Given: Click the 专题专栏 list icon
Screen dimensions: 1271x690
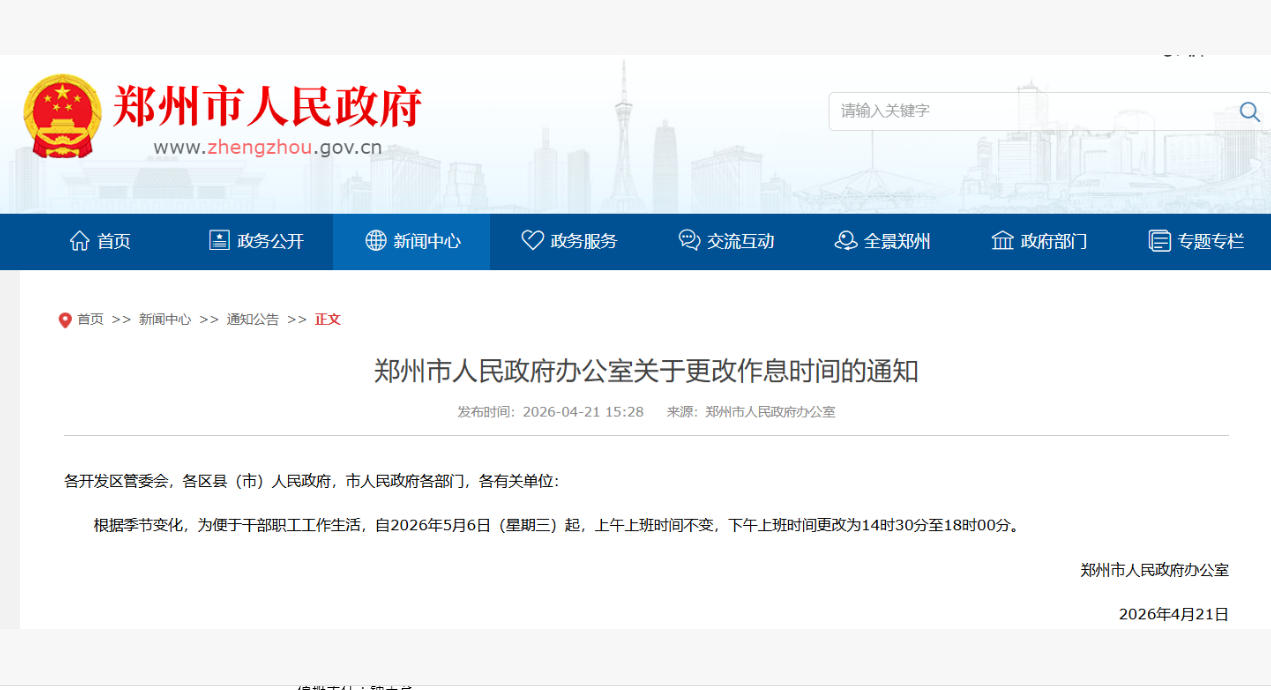Looking at the screenshot, I should [1159, 241].
